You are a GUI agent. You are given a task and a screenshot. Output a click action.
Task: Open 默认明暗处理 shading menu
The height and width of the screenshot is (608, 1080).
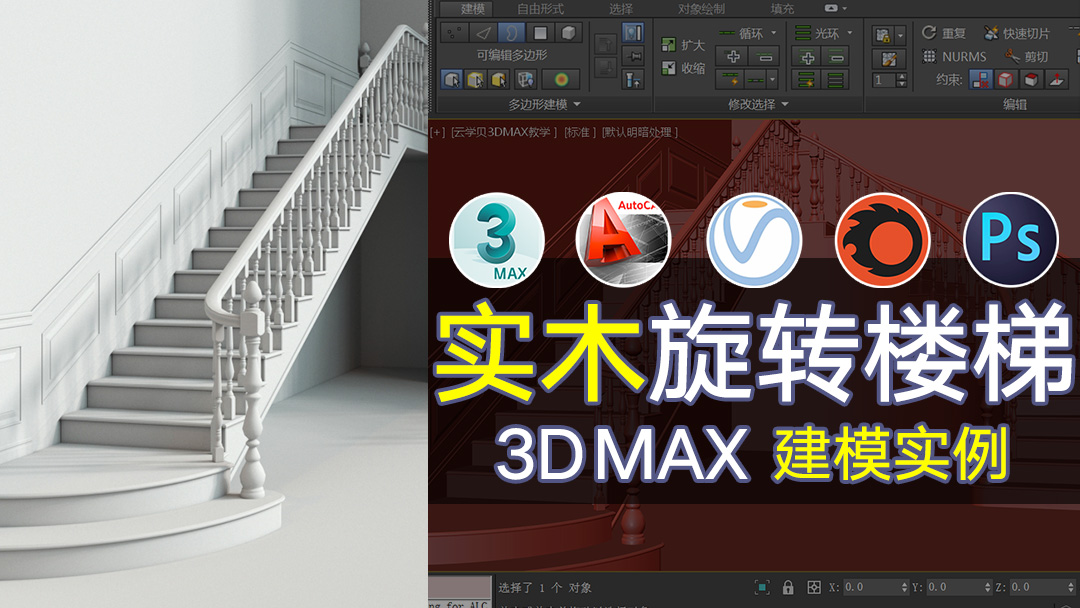coord(639,132)
